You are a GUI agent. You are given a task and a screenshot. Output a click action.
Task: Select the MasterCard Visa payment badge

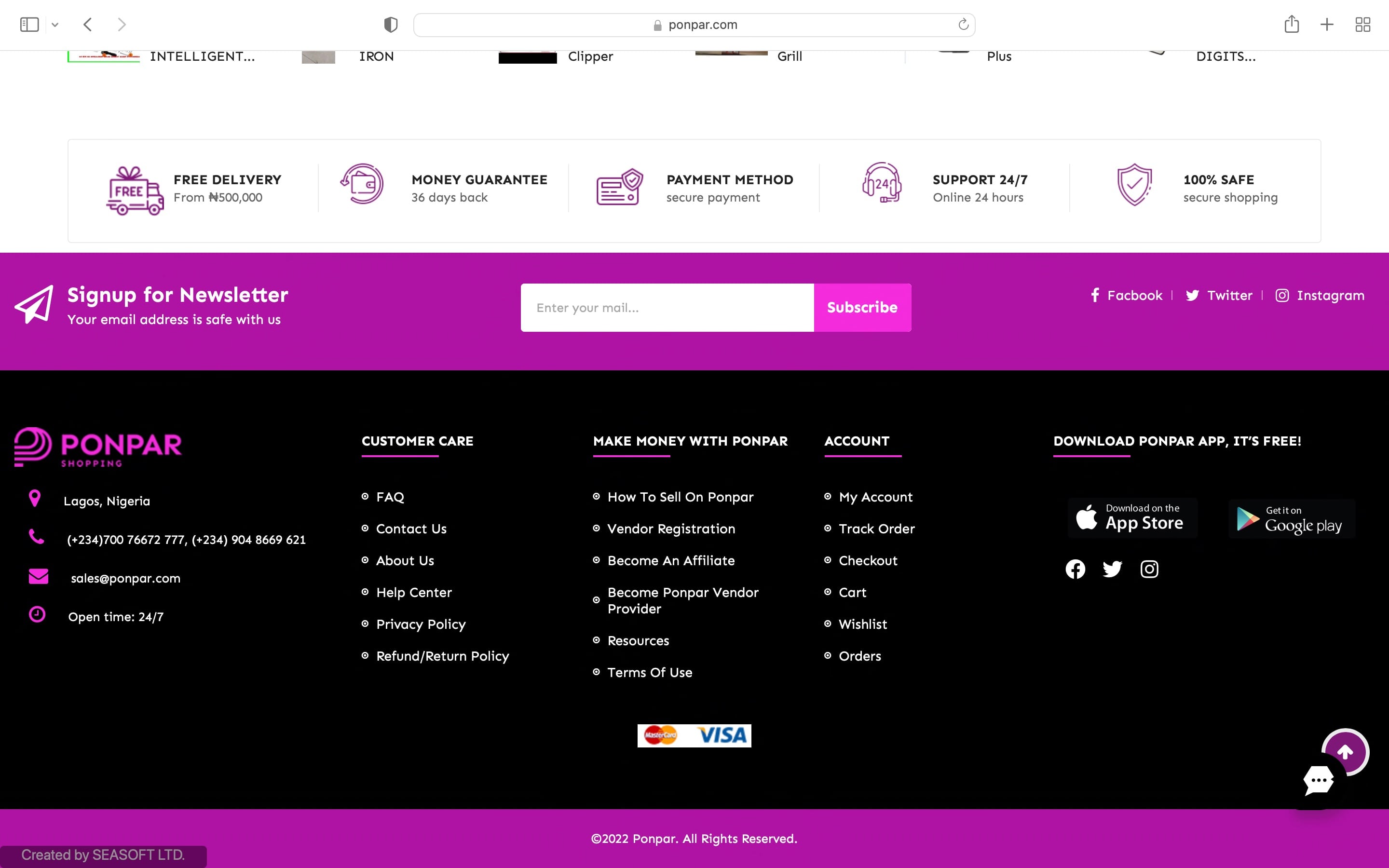[x=694, y=735]
